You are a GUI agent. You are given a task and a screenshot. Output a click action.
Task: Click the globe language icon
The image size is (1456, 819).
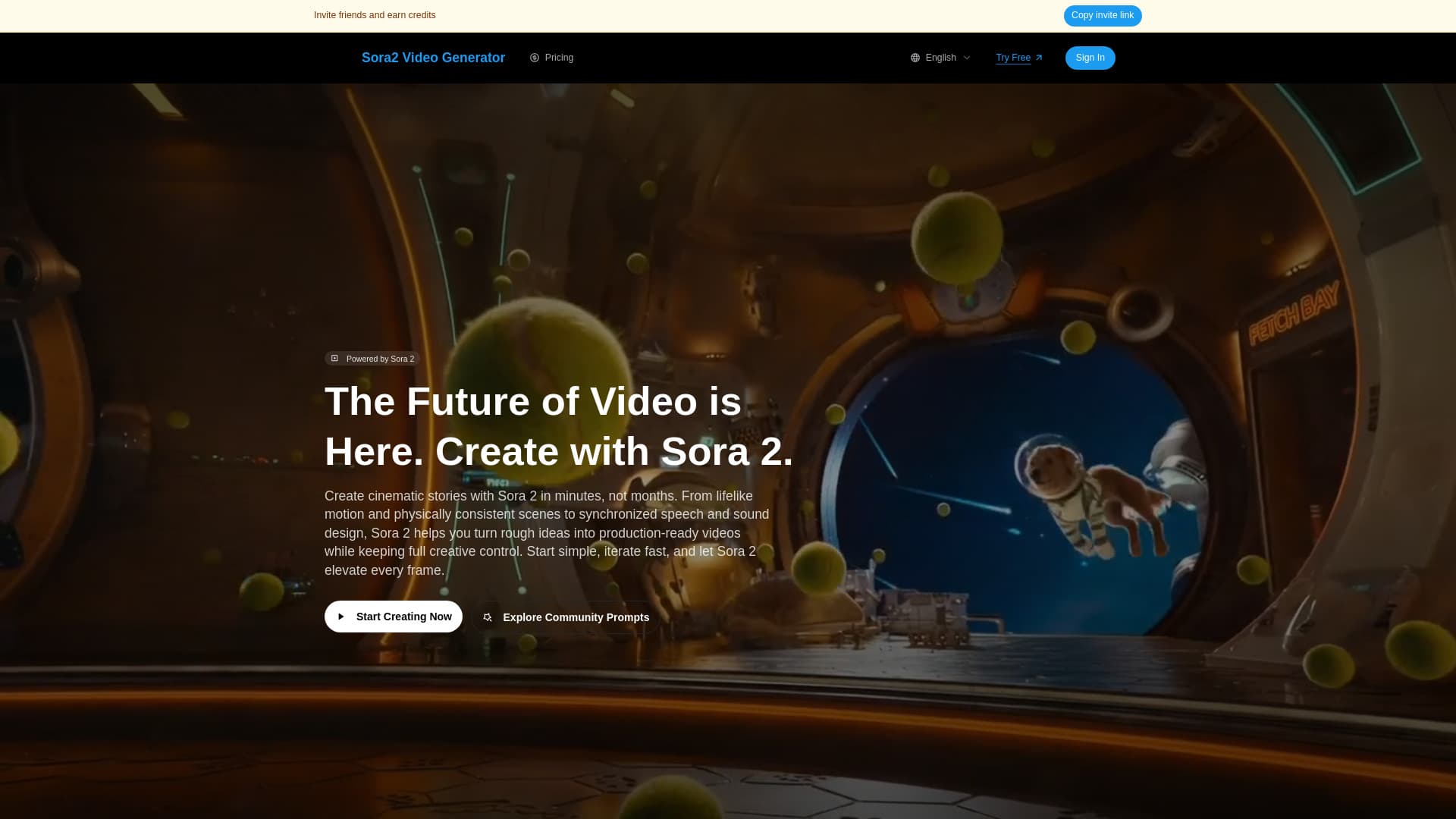[x=915, y=57]
